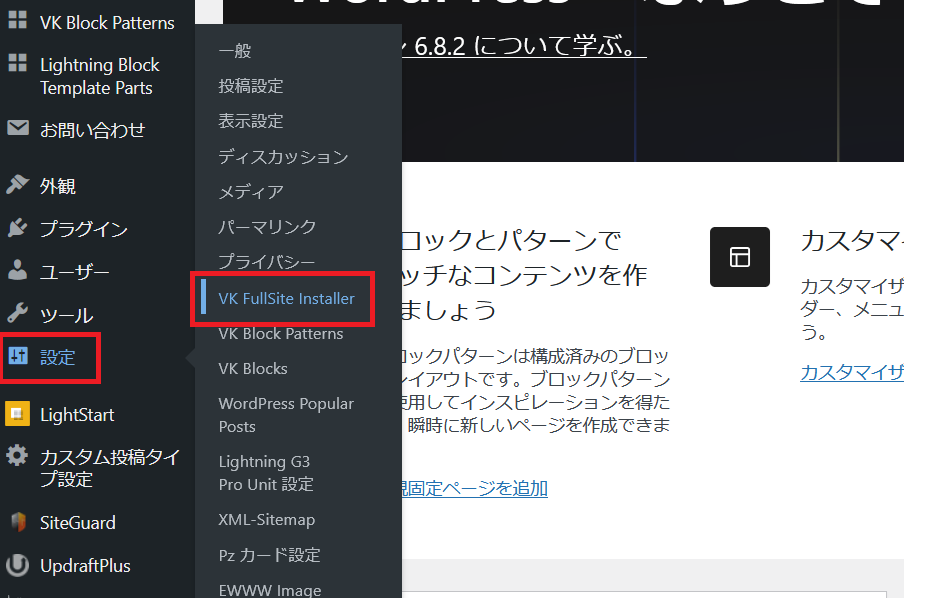Open the プラグイン menu
Viewport: 936px width, 598px height.
coord(84,229)
